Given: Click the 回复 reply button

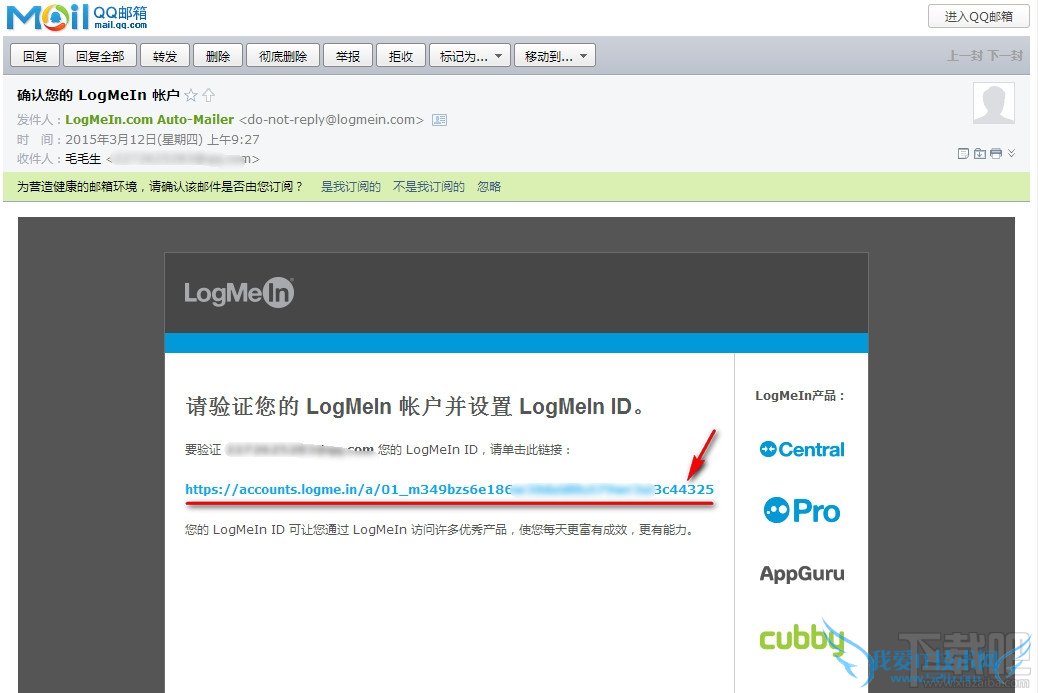Looking at the screenshot, I should pyautogui.click(x=35, y=56).
